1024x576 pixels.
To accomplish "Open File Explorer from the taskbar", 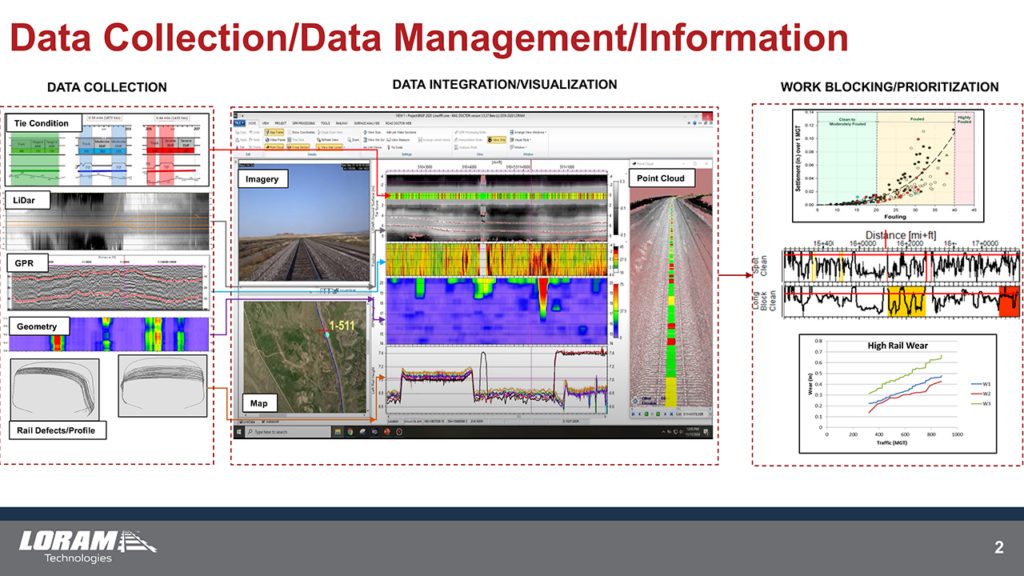I will (338, 432).
